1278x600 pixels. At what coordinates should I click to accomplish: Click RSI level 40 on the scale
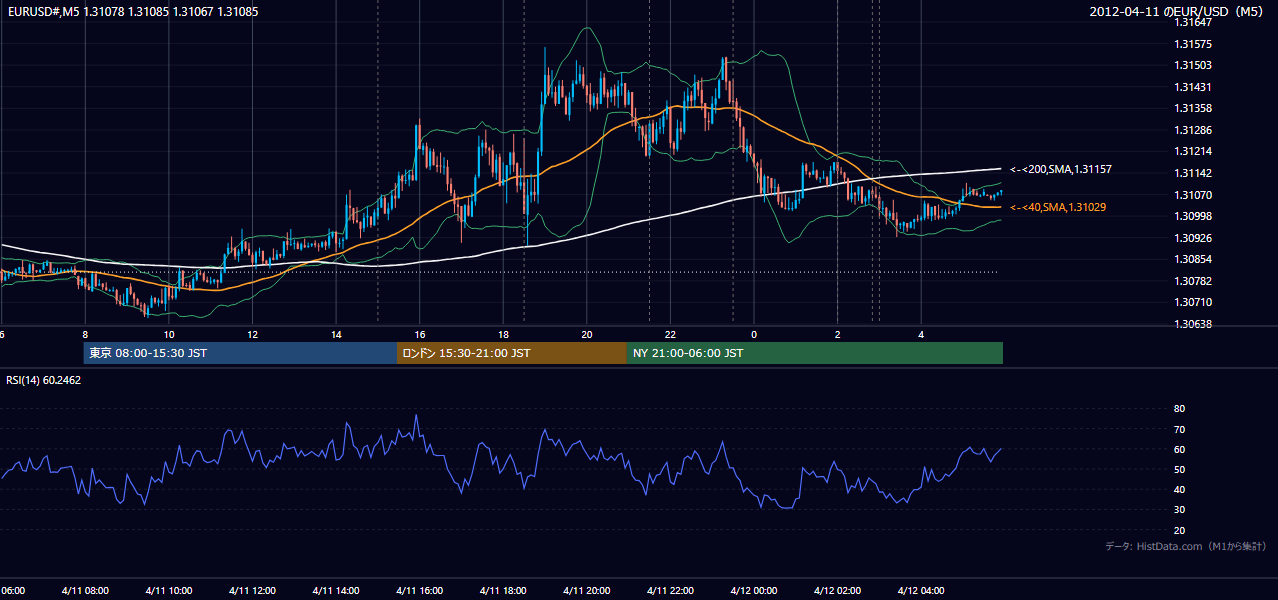tap(1180, 489)
